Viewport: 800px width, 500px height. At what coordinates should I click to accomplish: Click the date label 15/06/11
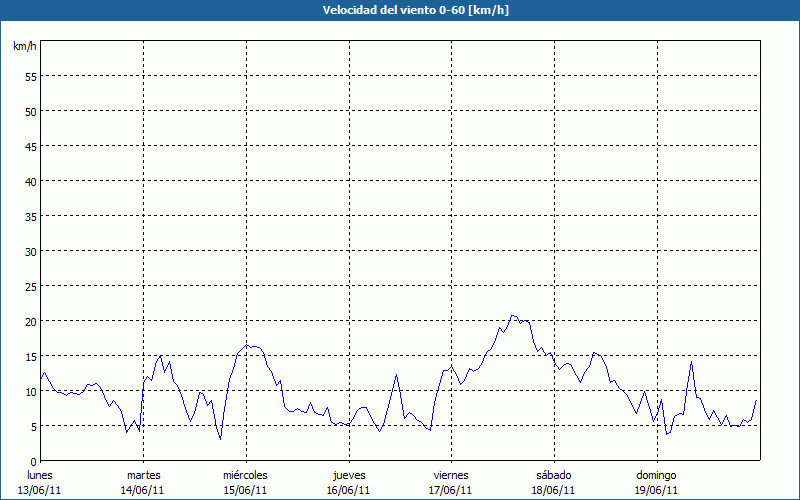(245, 490)
